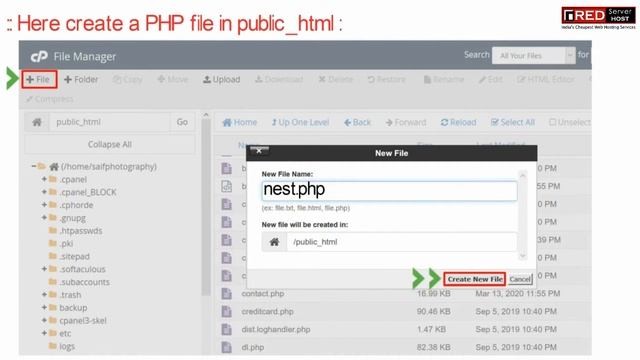Screen dimensions: 640x360
Task: Expand the .cphorde folder
Action: click(x=44, y=204)
